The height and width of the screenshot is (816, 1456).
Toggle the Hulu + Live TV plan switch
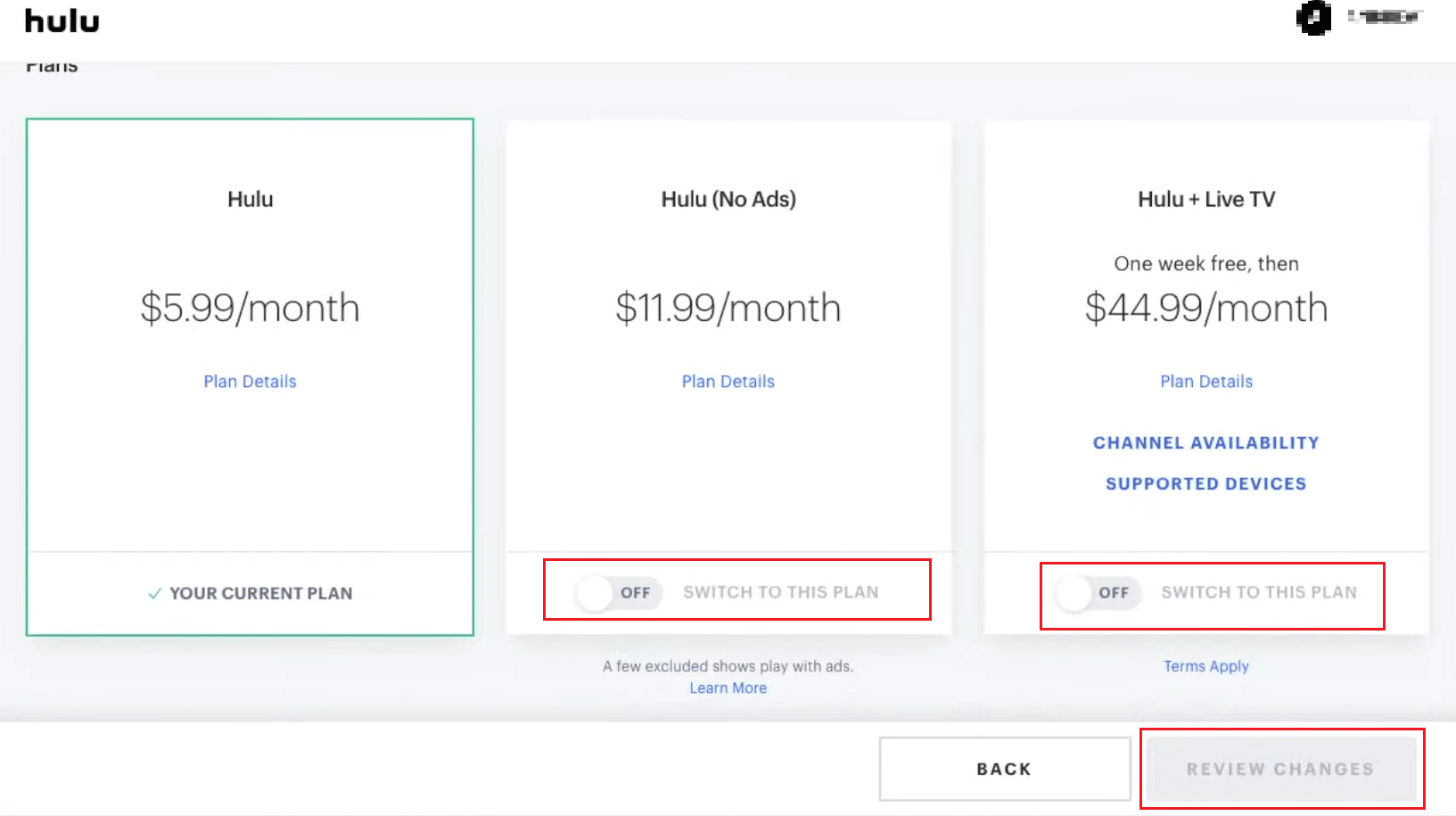point(1098,592)
